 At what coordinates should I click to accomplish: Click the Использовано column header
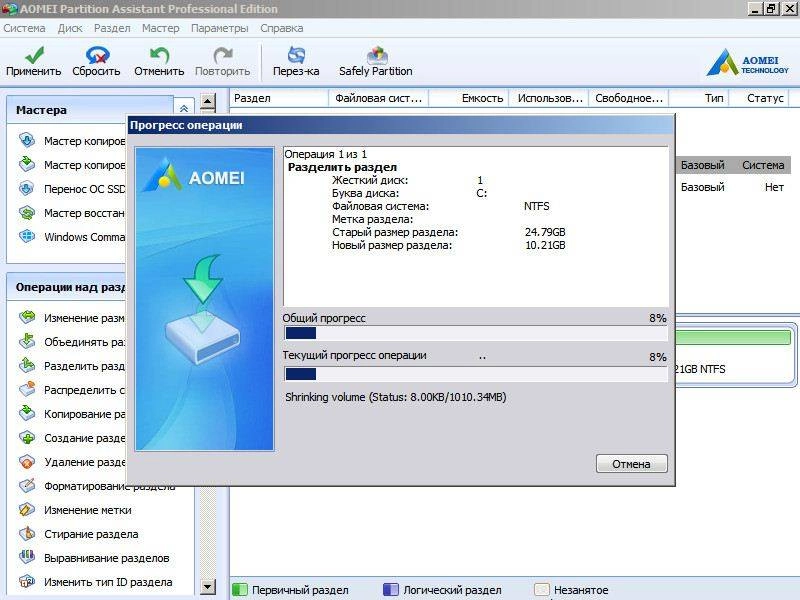(x=549, y=98)
